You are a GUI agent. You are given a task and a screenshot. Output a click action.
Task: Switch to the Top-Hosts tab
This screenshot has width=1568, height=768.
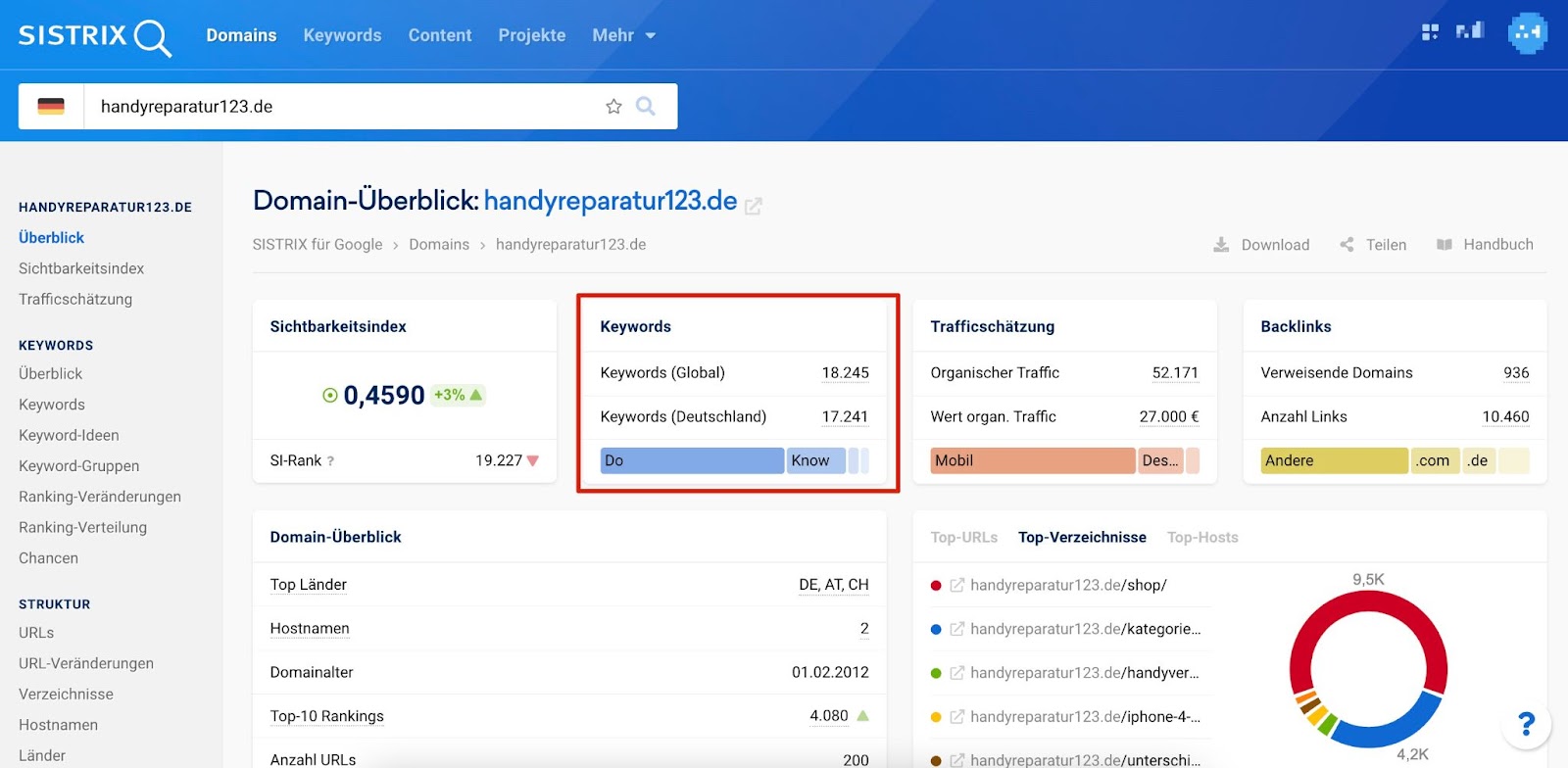pos(1202,538)
